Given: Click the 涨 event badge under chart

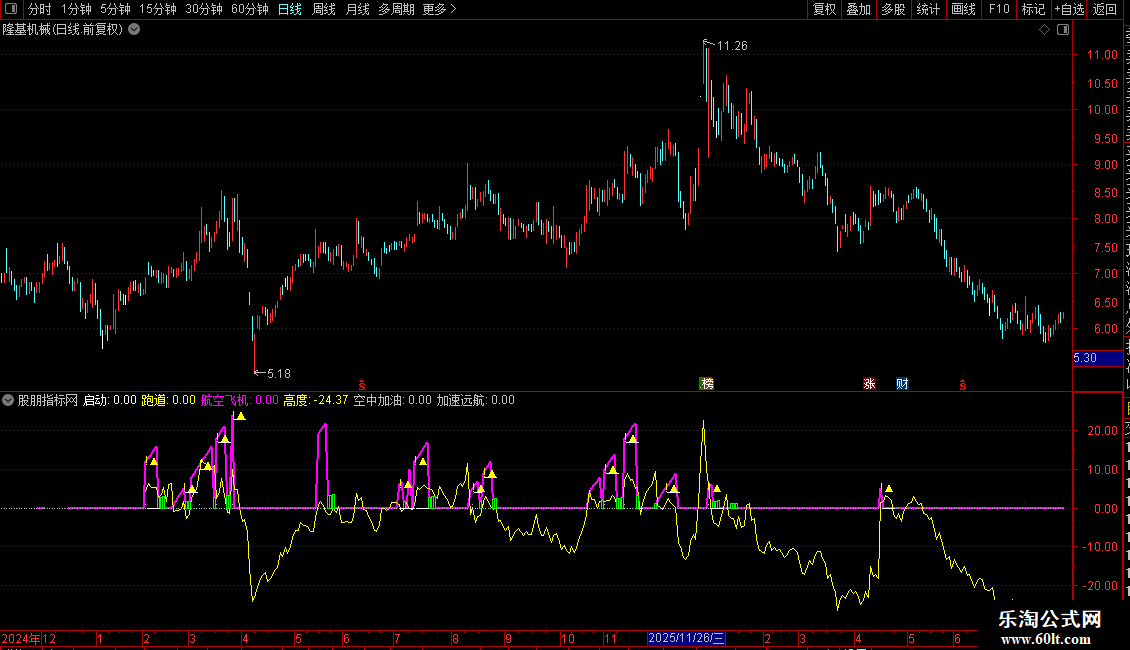Looking at the screenshot, I should tap(869, 383).
